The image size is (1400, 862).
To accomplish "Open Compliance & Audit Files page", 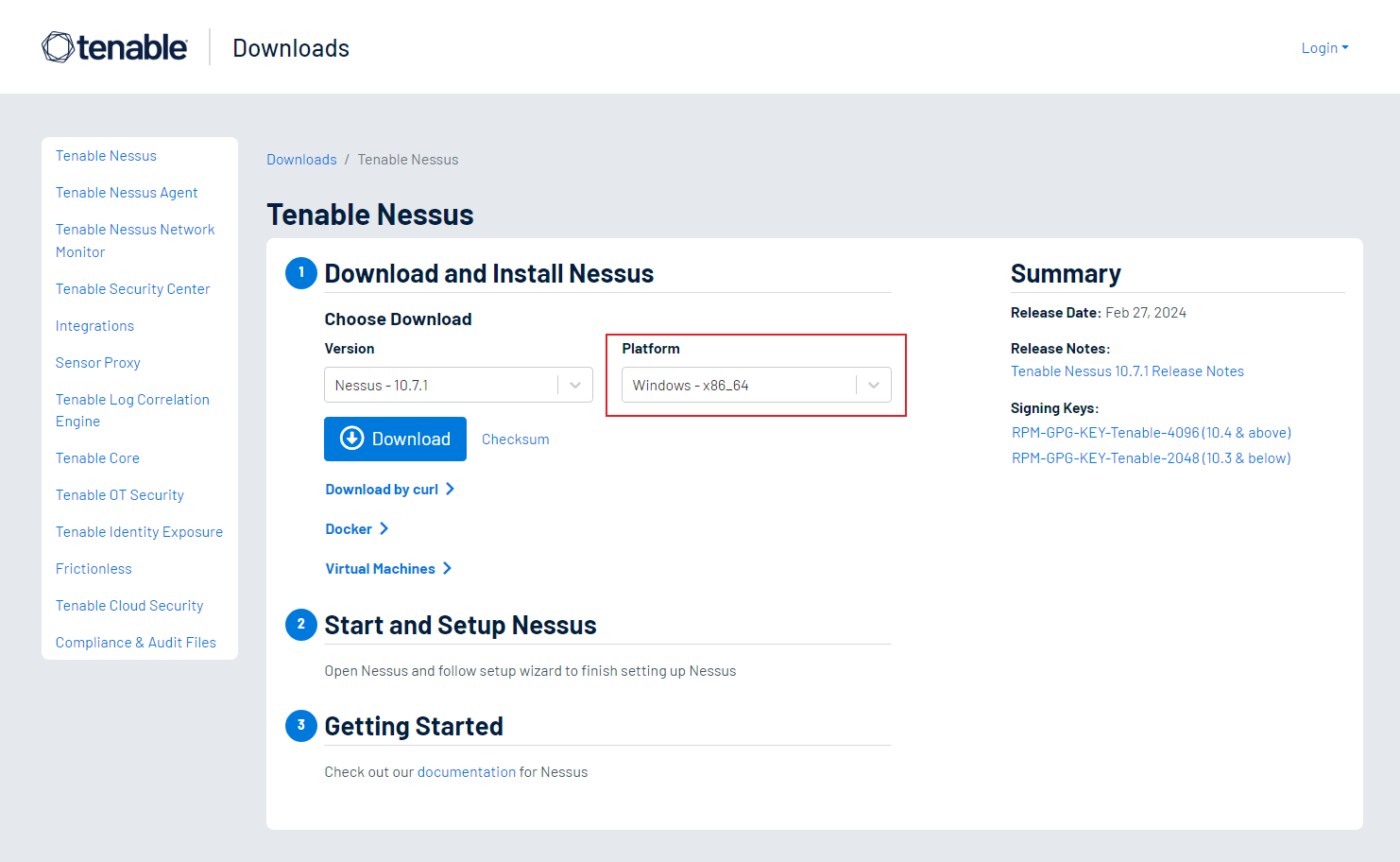I will [135, 643].
